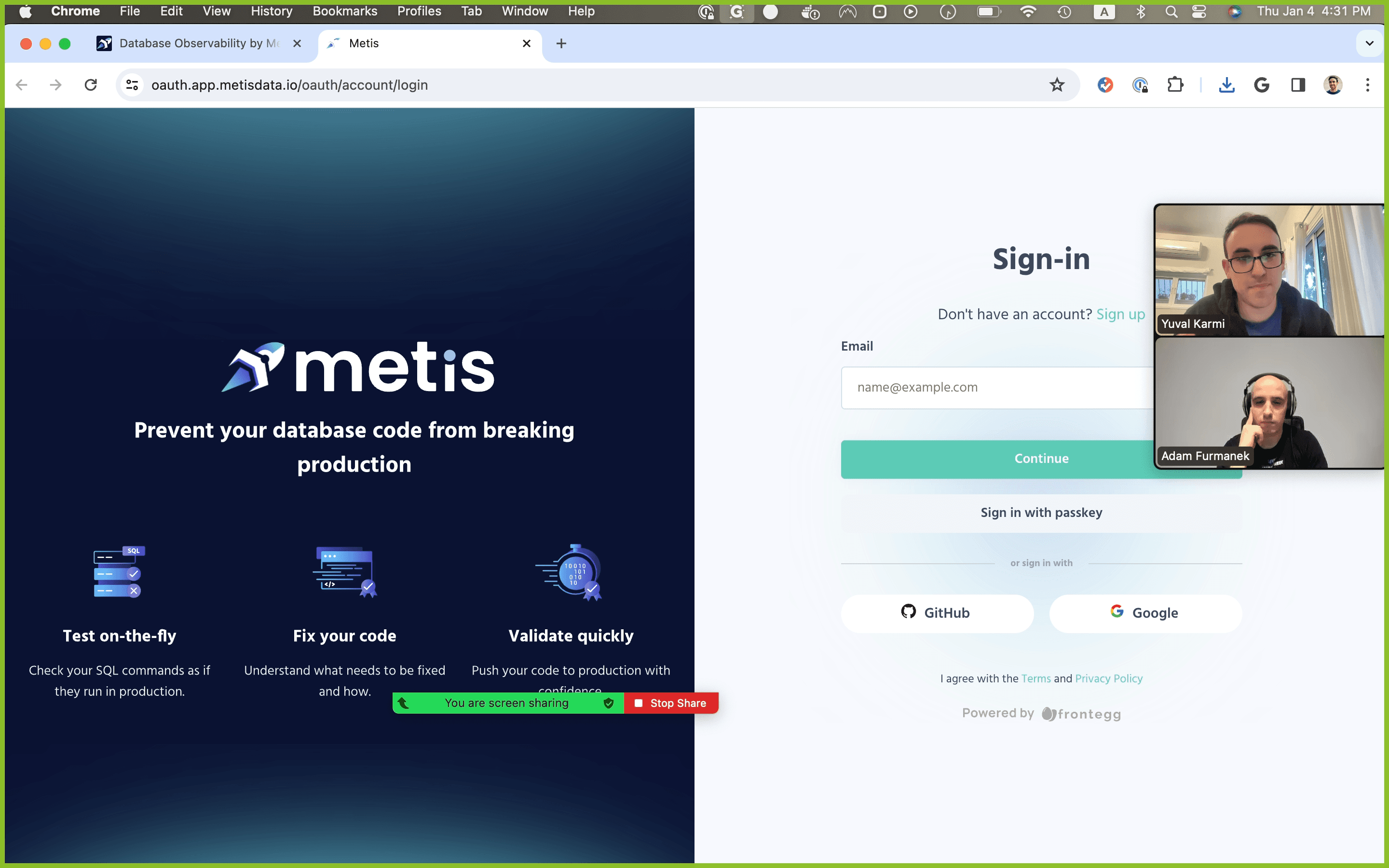Image resolution: width=1389 pixels, height=868 pixels.
Task: Open site information icon in address bar
Action: click(133, 85)
